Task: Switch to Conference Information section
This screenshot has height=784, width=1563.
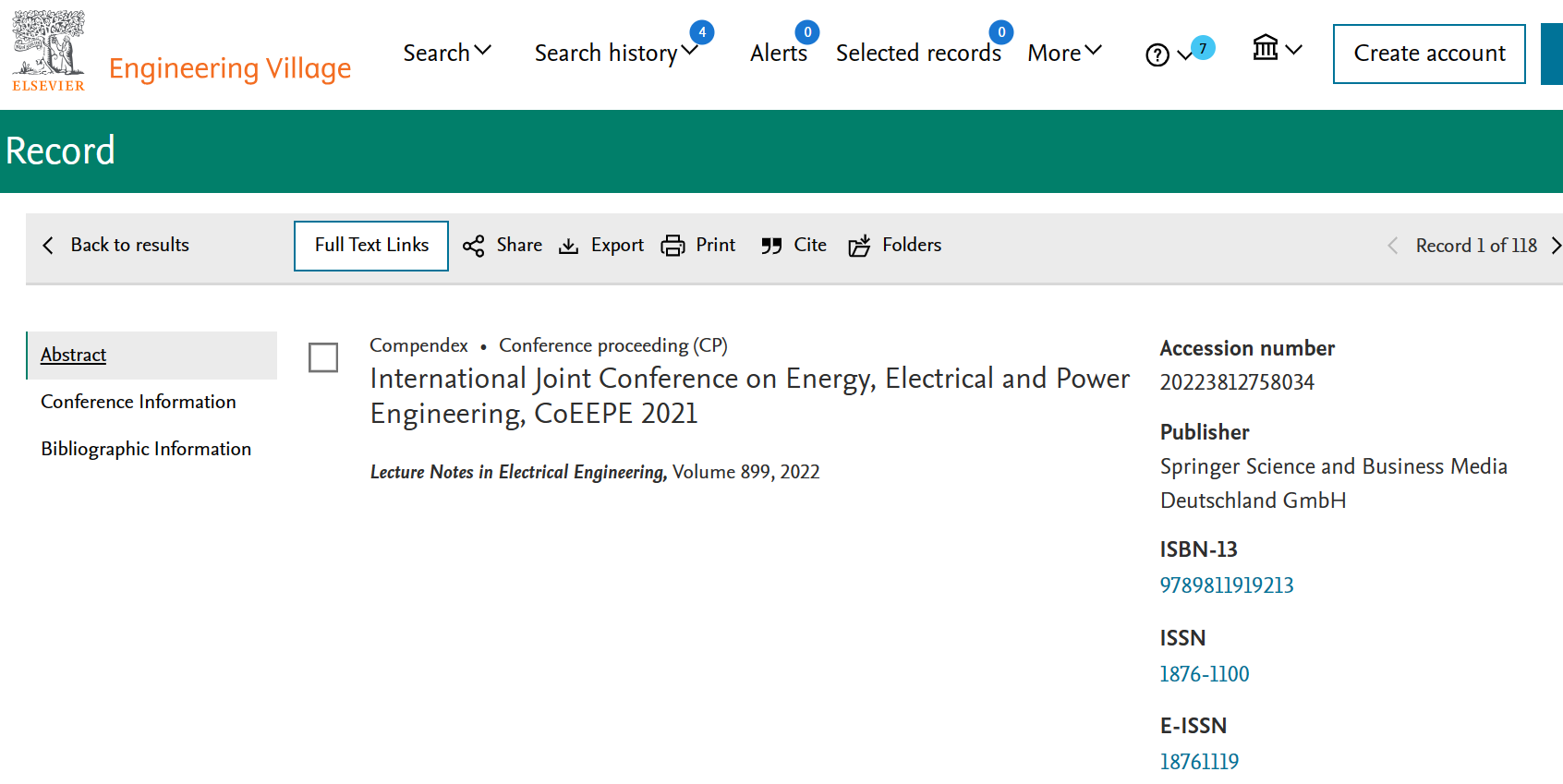Action: 139,402
